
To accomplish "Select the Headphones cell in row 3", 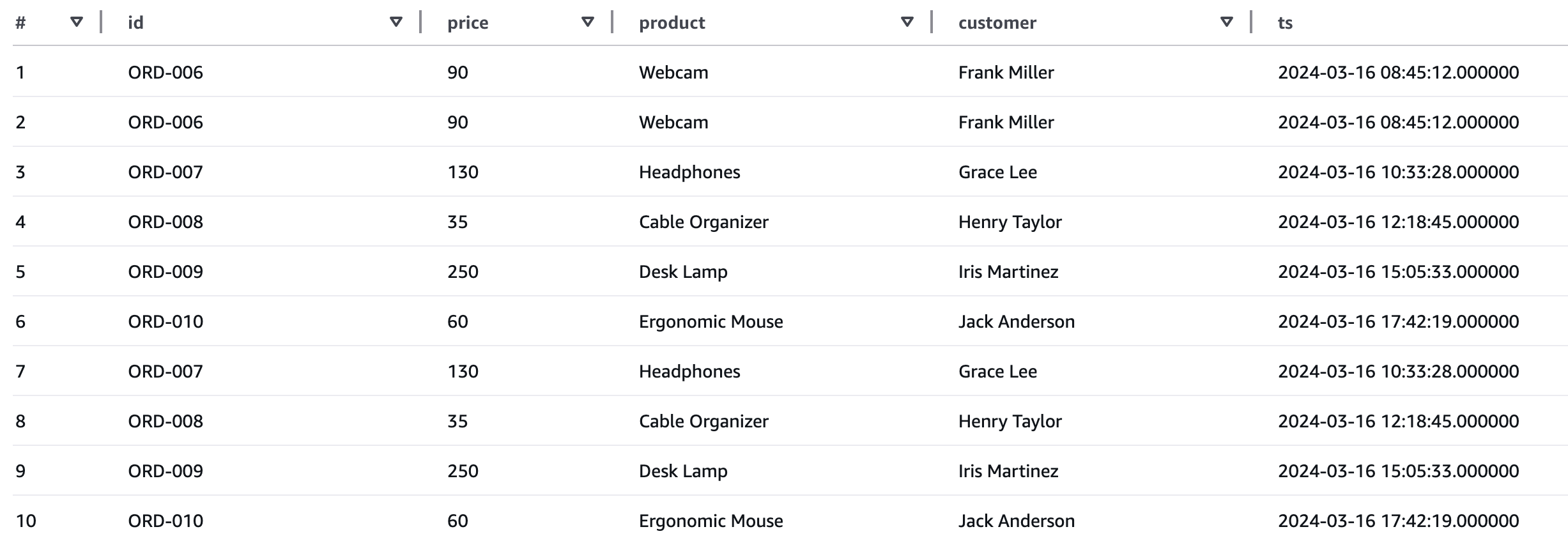I will (x=689, y=172).
